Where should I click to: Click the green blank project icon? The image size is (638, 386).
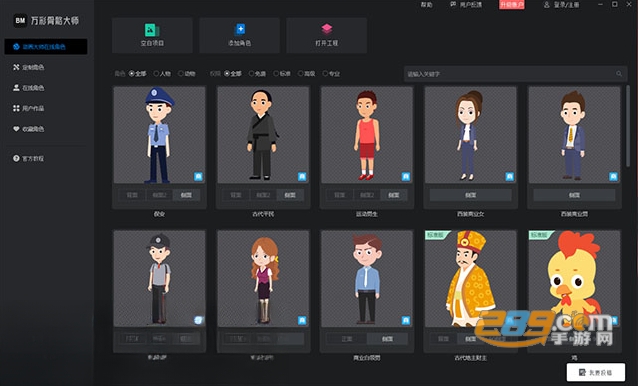point(152,30)
